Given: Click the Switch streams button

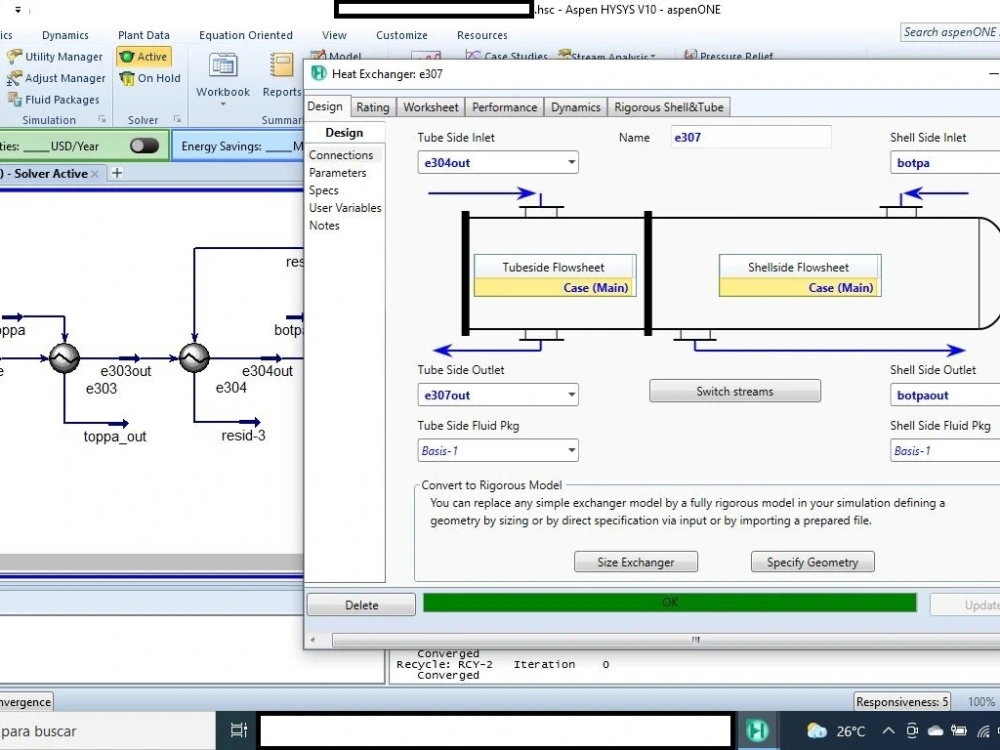Looking at the screenshot, I should 735,390.
